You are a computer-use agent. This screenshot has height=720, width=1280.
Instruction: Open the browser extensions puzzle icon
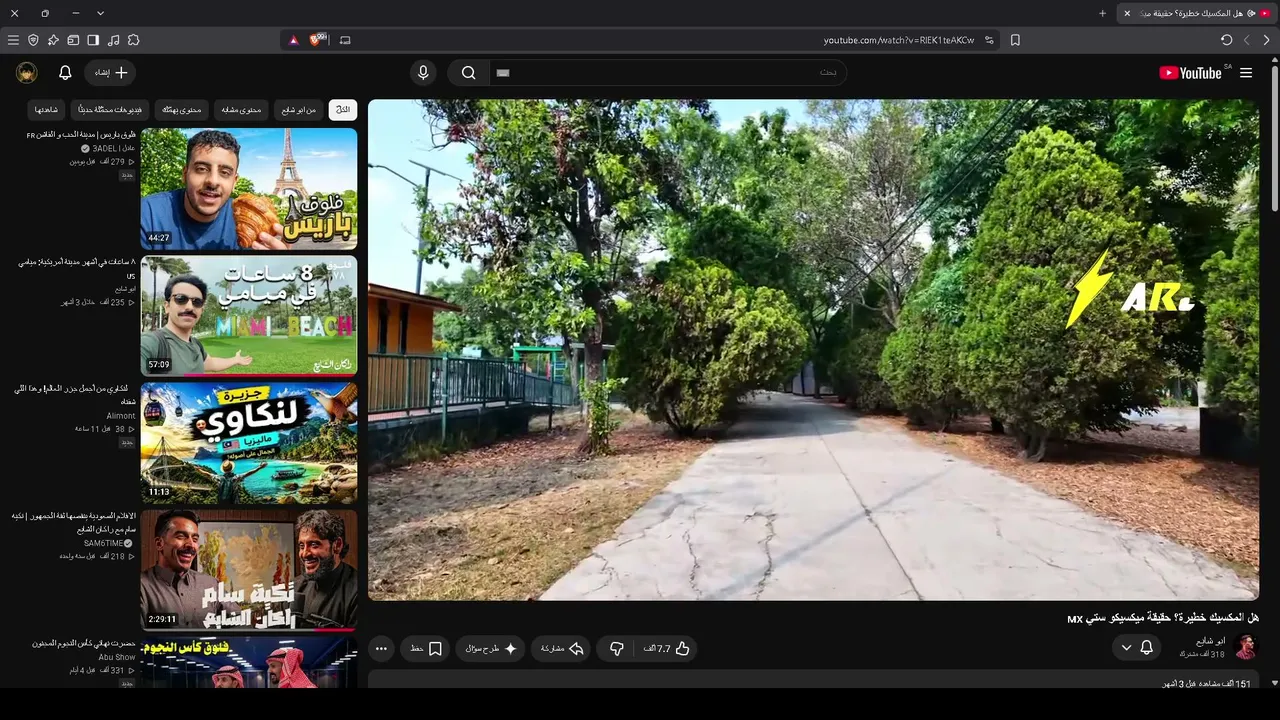[133, 40]
